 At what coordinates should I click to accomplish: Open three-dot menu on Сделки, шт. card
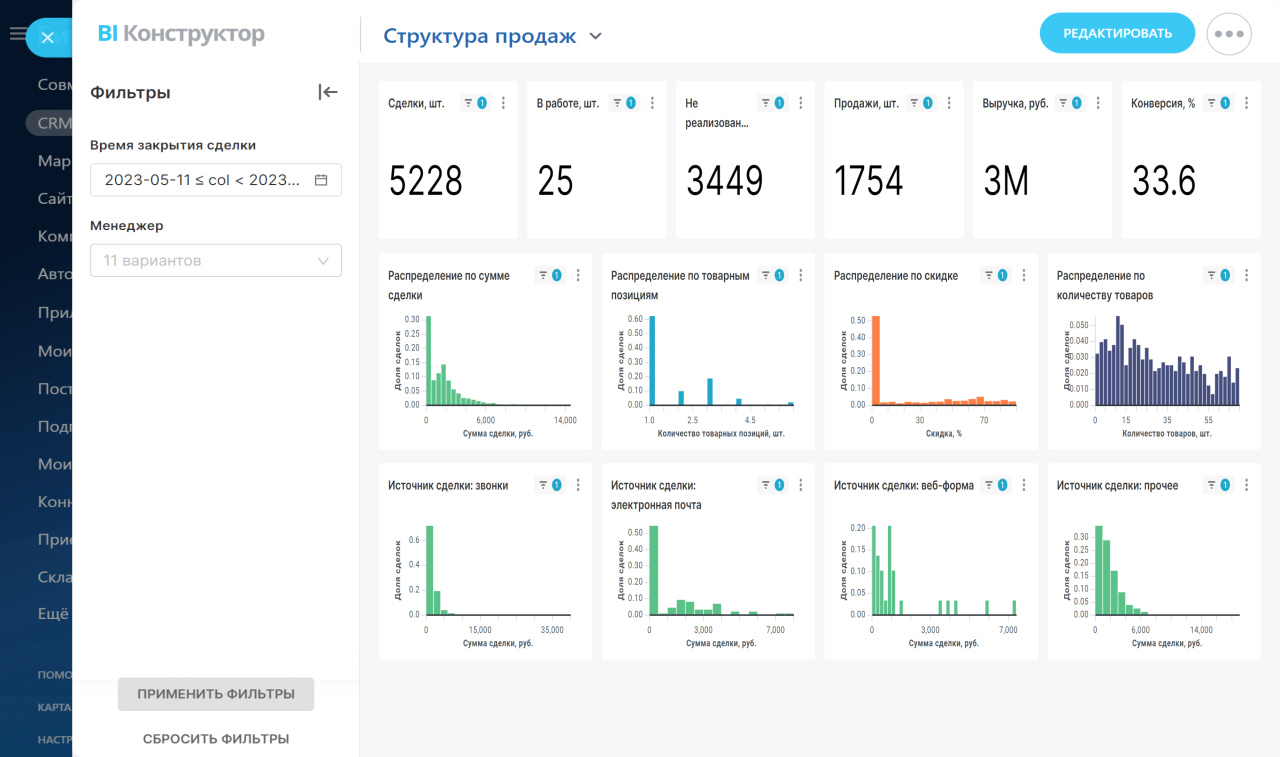point(503,103)
